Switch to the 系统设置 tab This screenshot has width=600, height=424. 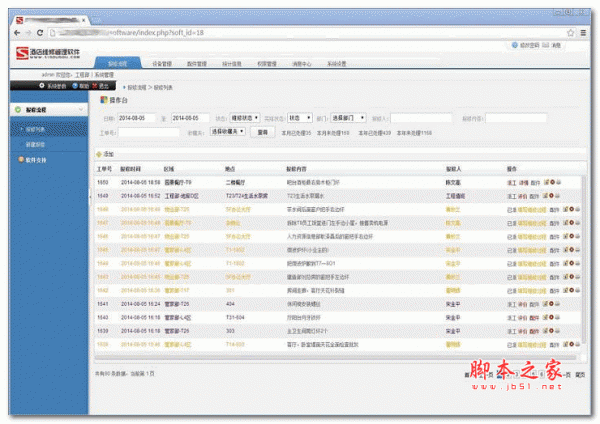(x=336, y=64)
